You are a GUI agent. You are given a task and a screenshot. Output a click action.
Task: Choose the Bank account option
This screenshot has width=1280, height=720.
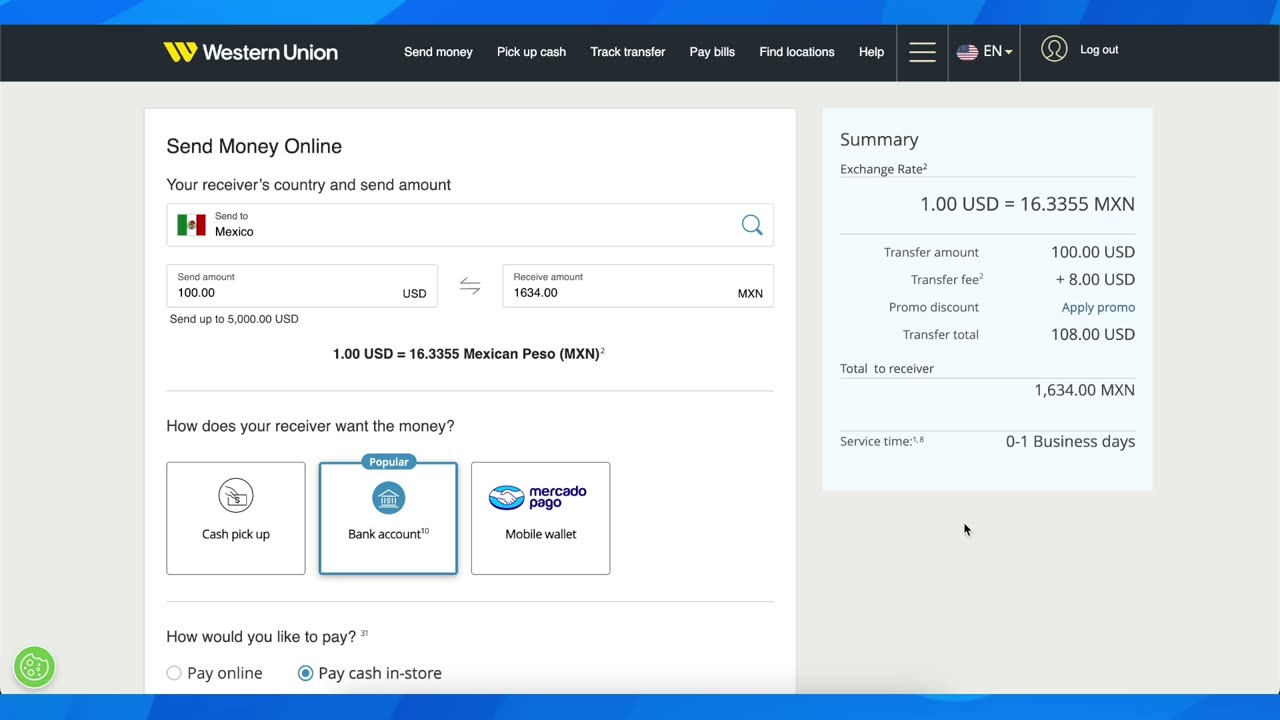coord(388,518)
